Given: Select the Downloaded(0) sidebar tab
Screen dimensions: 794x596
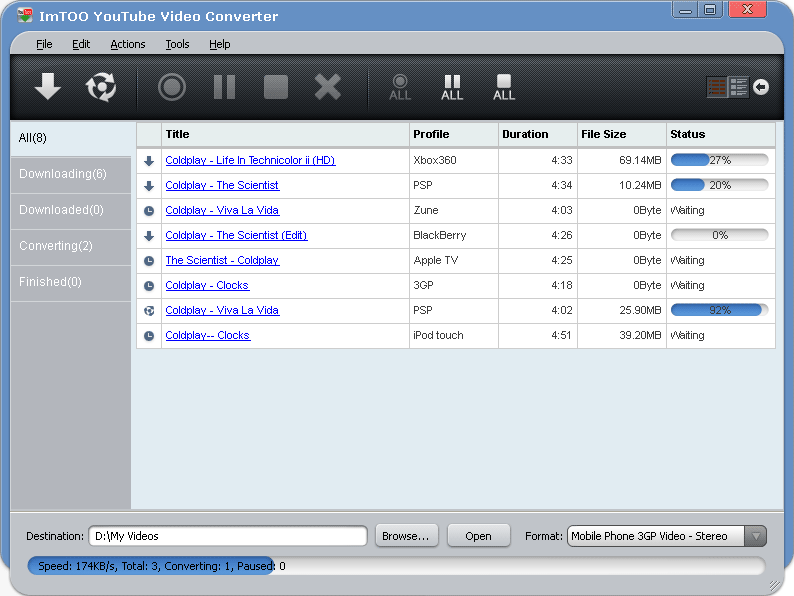Looking at the screenshot, I should tap(71, 210).
